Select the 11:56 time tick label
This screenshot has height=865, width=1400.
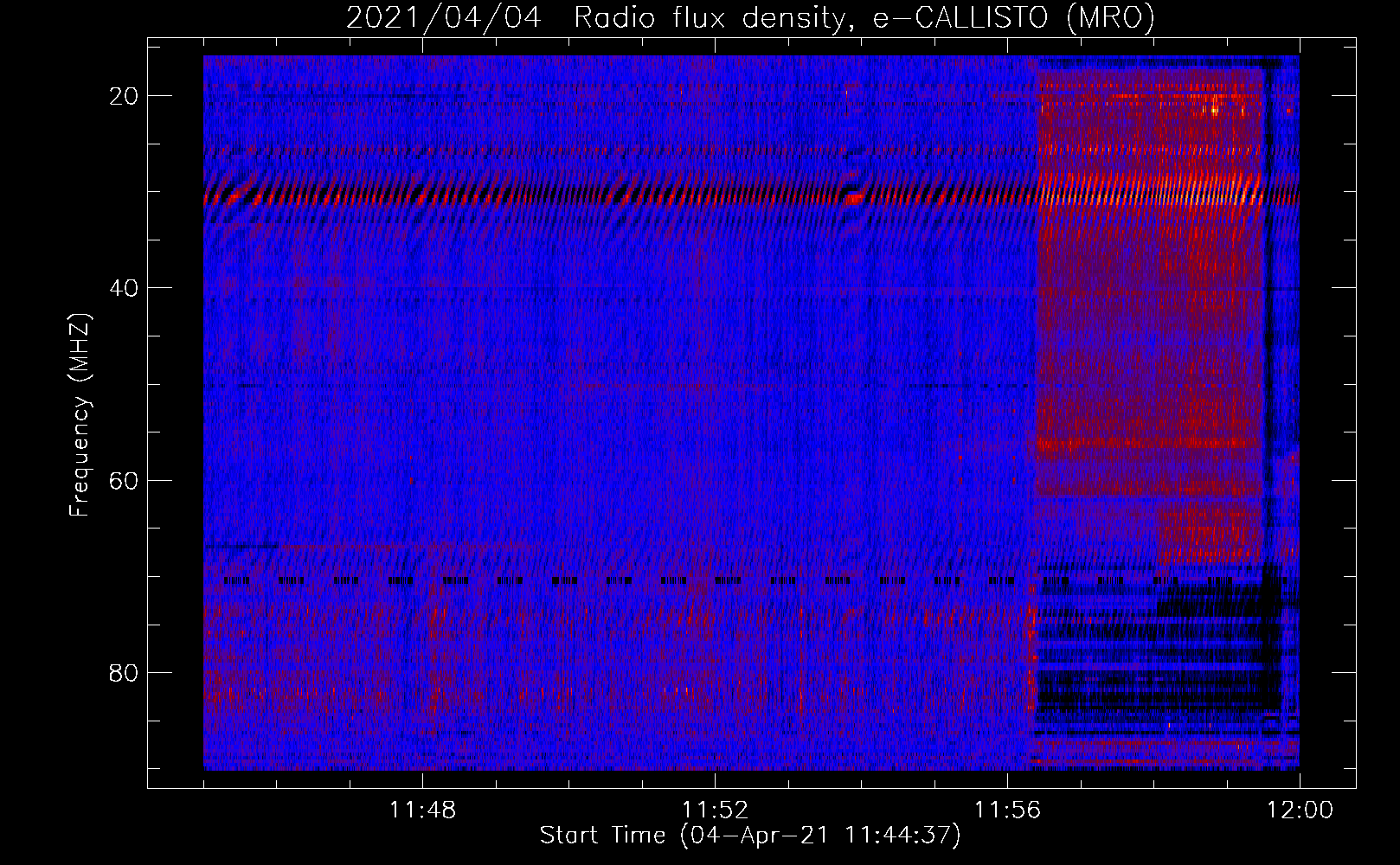1007,810
